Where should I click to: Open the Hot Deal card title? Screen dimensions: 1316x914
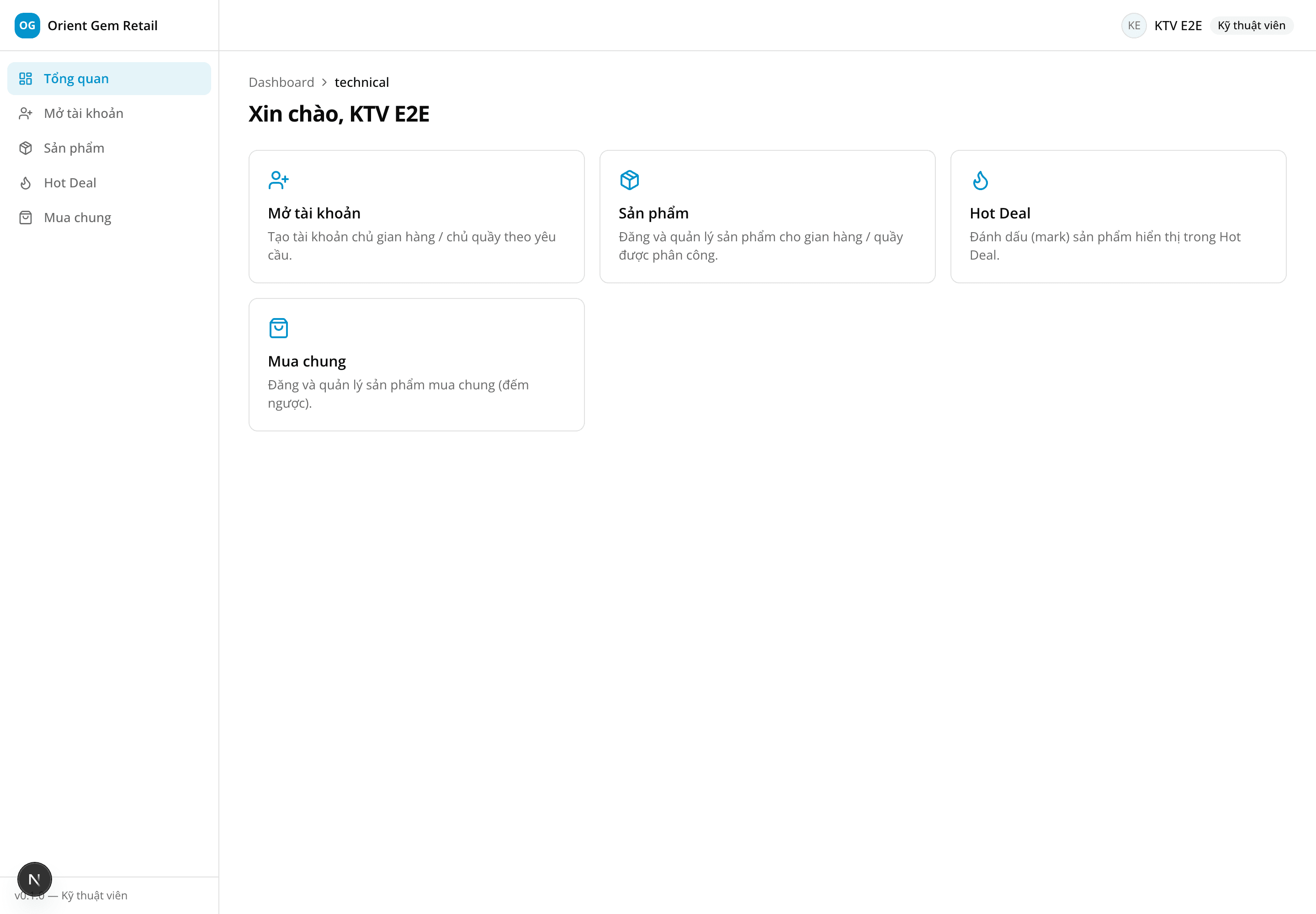[x=1000, y=213]
